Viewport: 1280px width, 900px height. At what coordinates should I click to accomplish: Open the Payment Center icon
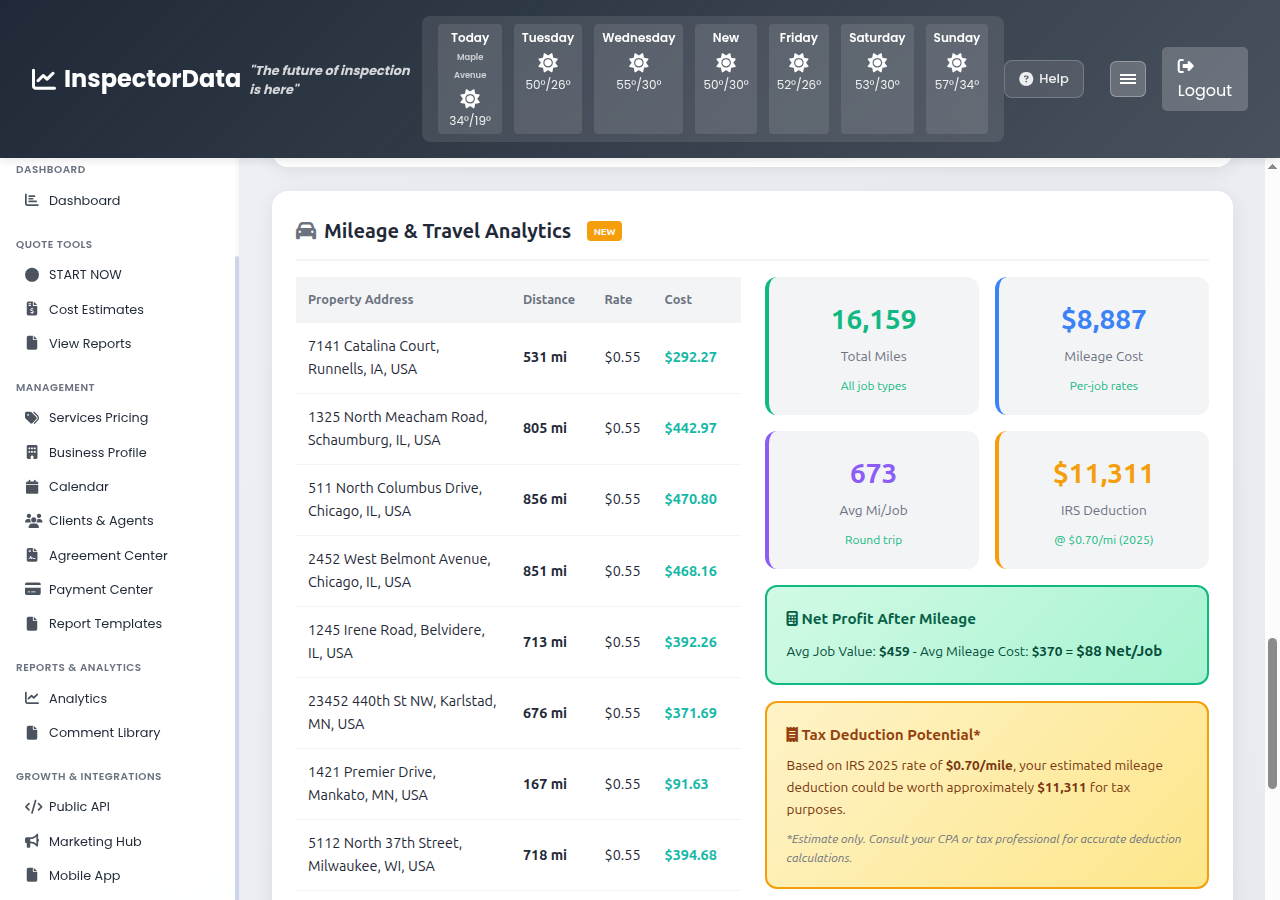click(x=31, y=589)
